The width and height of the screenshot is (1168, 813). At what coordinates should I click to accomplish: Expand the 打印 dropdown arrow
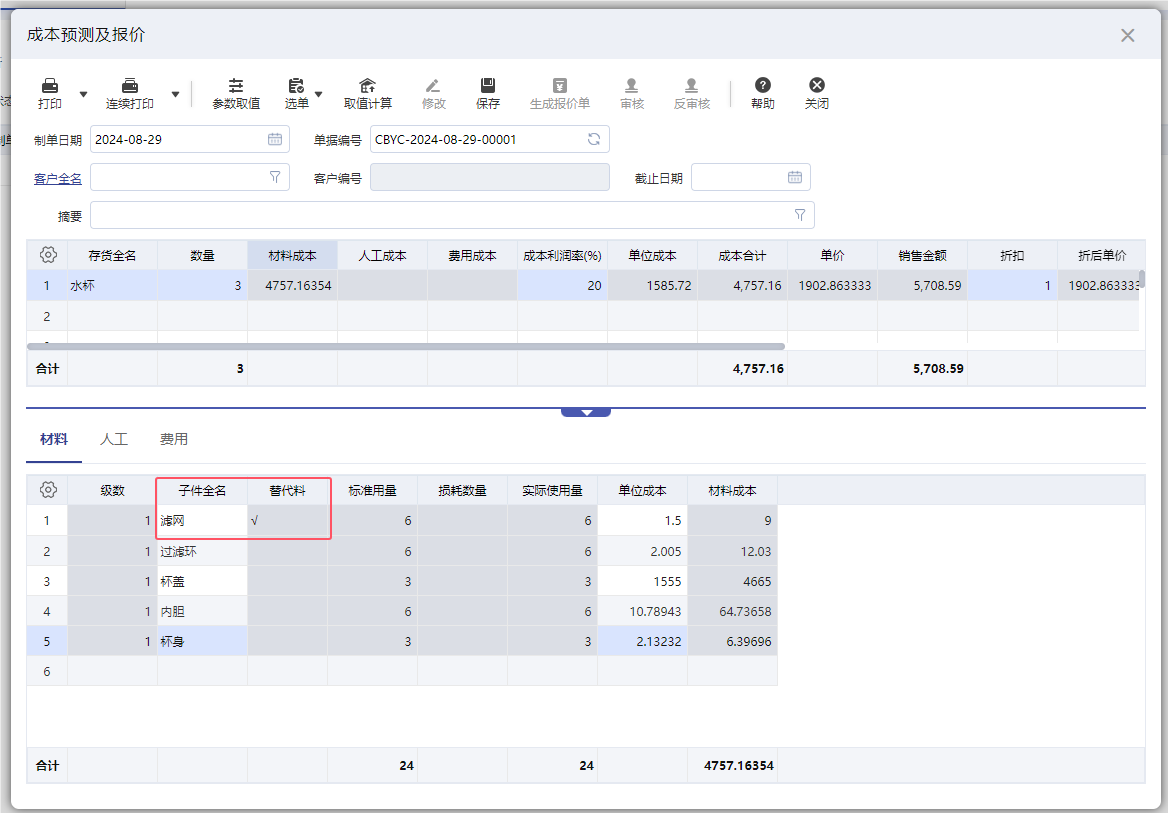[x=84, y=94]
